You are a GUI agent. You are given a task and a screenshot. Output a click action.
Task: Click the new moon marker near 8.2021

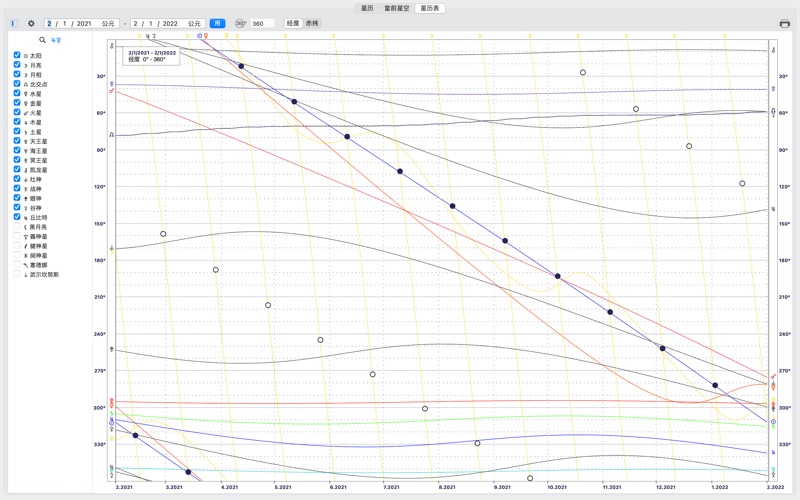click(452, 206)
